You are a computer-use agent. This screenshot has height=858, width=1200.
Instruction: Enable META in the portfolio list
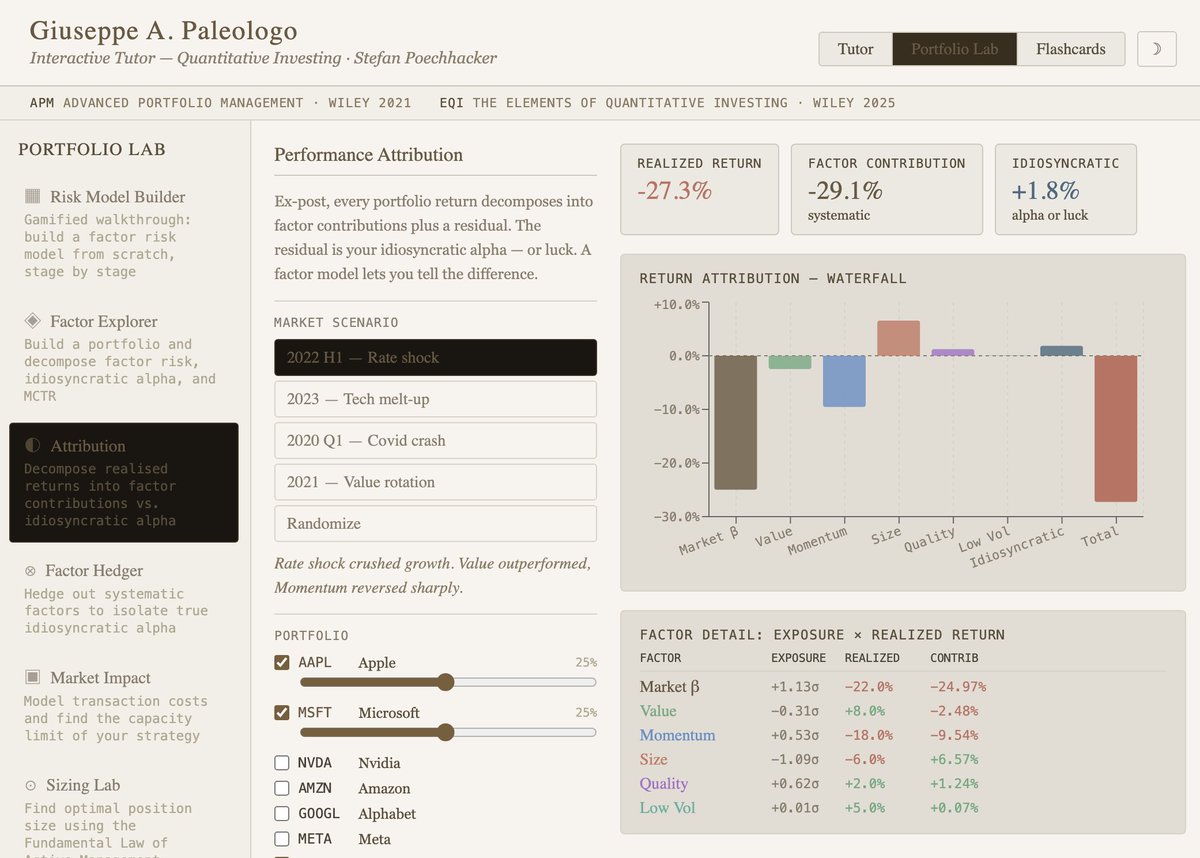coord(281,838)
